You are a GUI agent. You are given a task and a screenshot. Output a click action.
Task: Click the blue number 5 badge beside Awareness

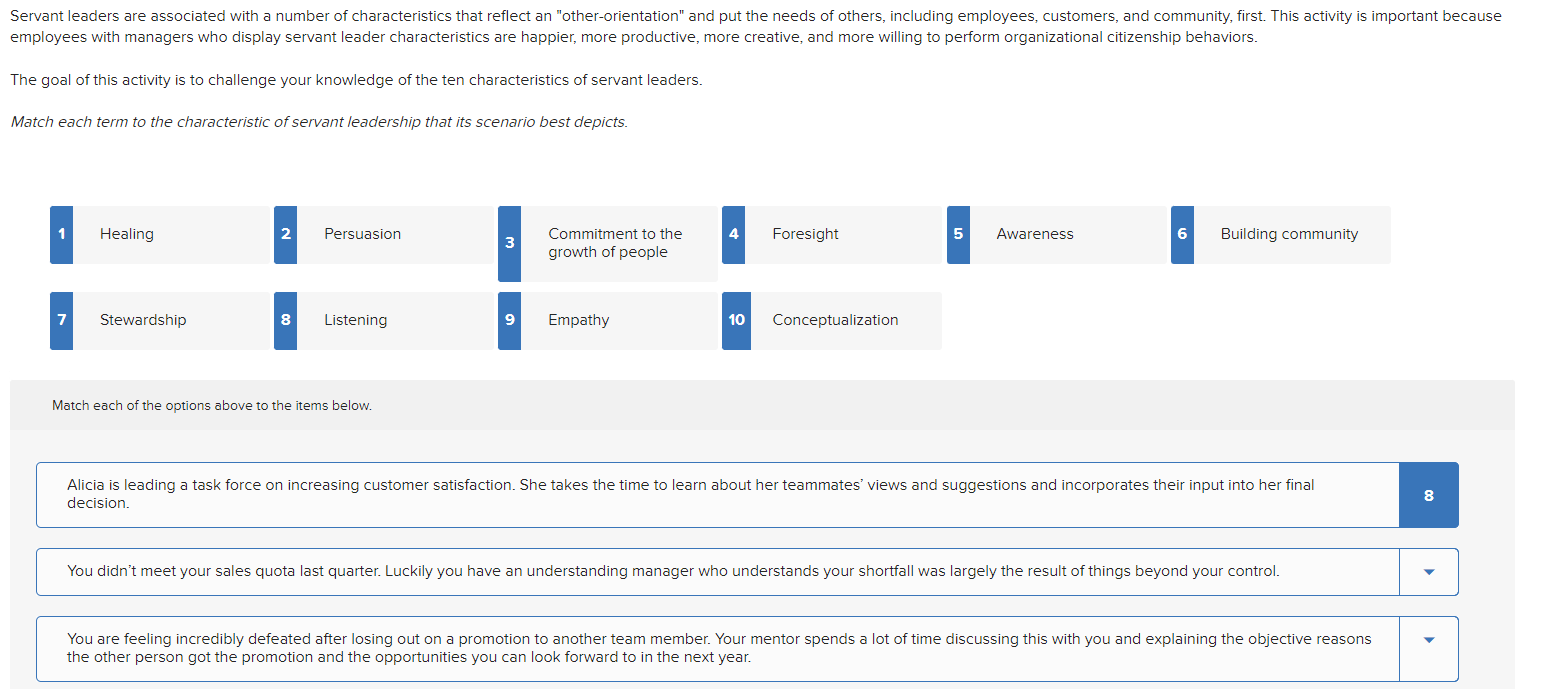coord(957,234)
